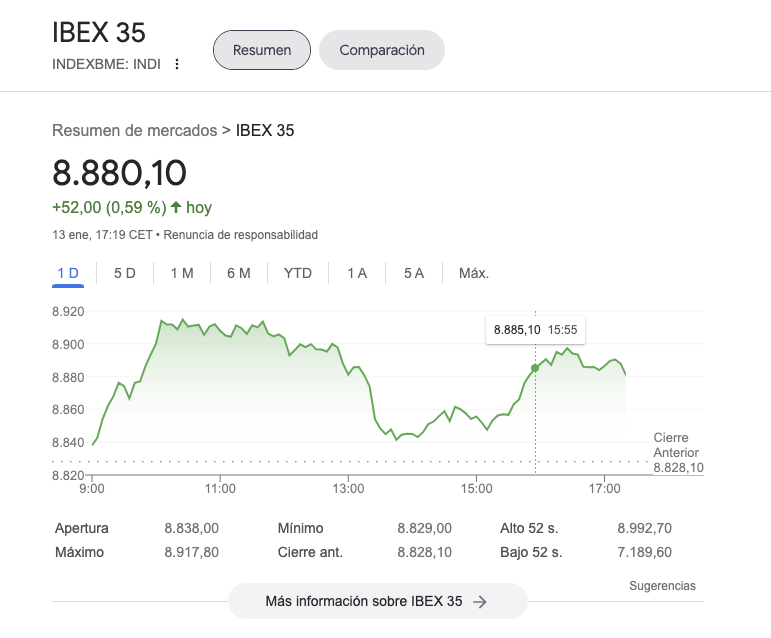The image size is (771, 638).
Task: Open the three-dot options menu beside INDEXBME: INDI
Action: point(177,64)
